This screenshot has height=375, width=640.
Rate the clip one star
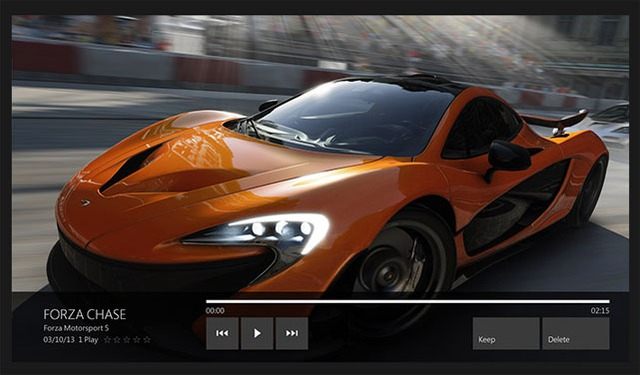tap(107, 339)
